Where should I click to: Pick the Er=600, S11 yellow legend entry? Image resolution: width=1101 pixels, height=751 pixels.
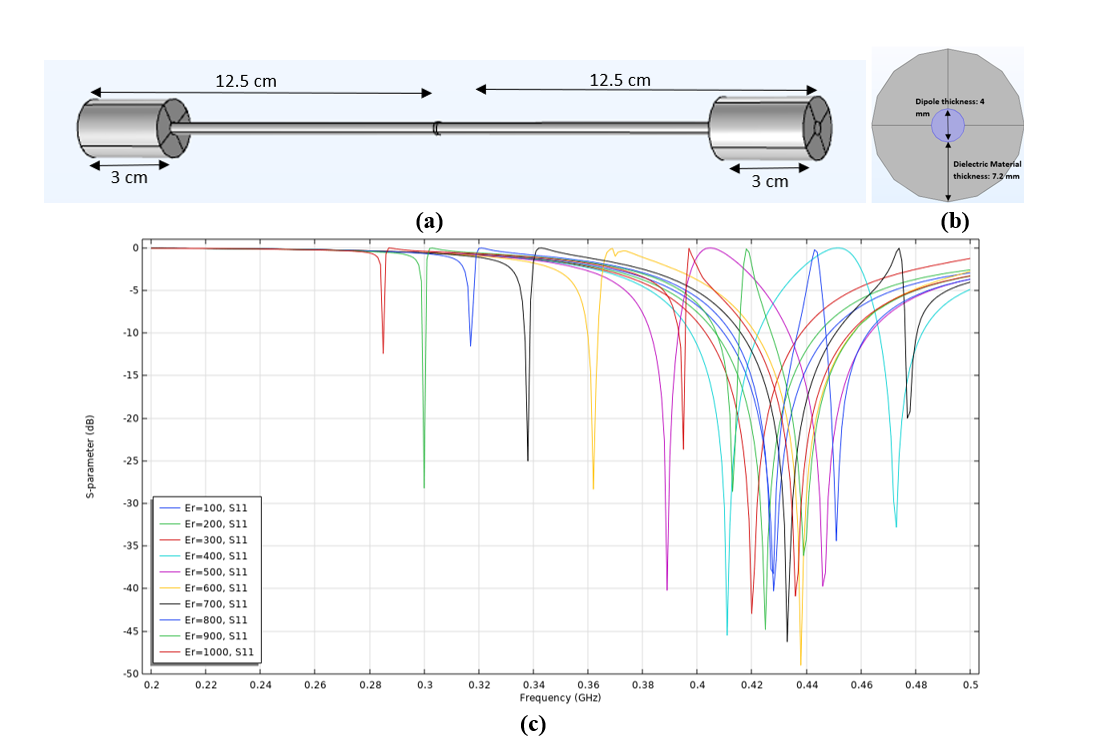(205, 588)
